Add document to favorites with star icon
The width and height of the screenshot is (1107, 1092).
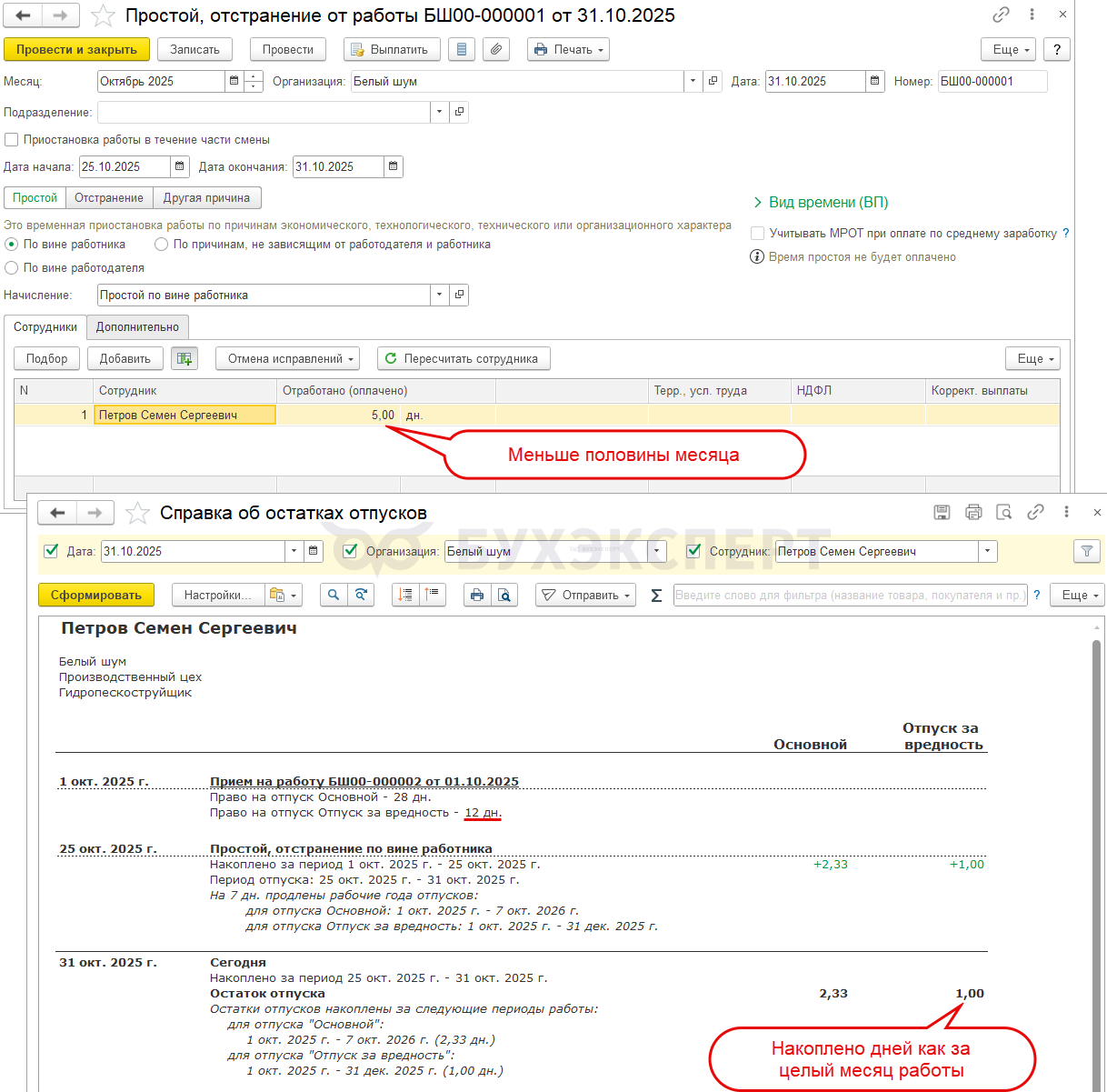click(104, 15)
